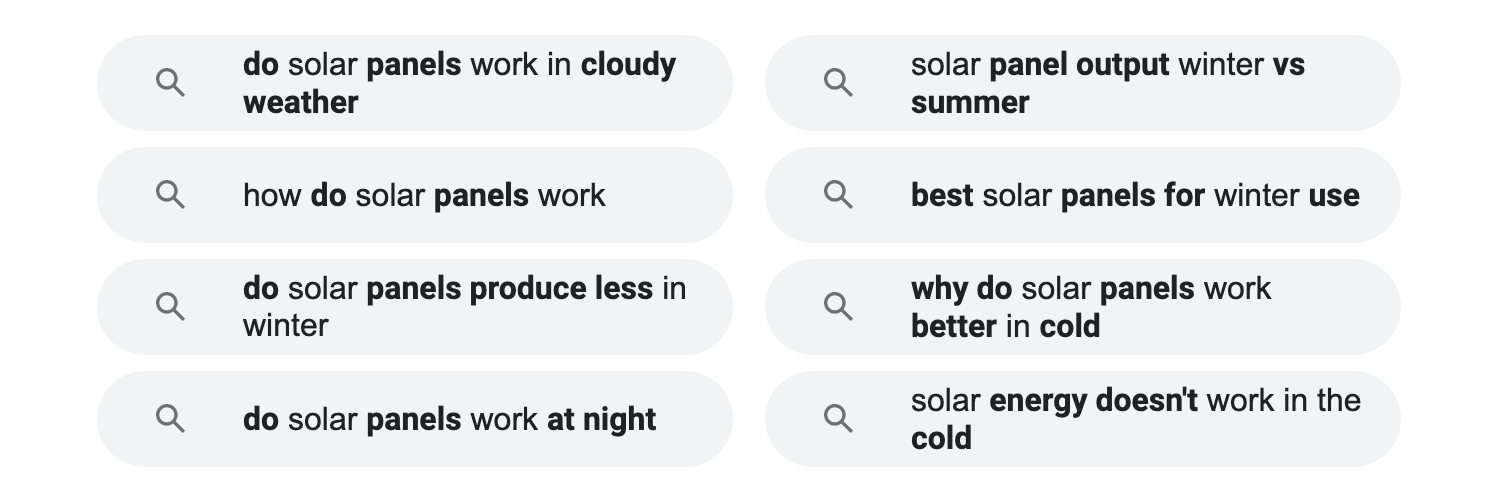
Task: Click magnifier icon next to 'energy doesn't work'
Action: [x=839, y=418]
